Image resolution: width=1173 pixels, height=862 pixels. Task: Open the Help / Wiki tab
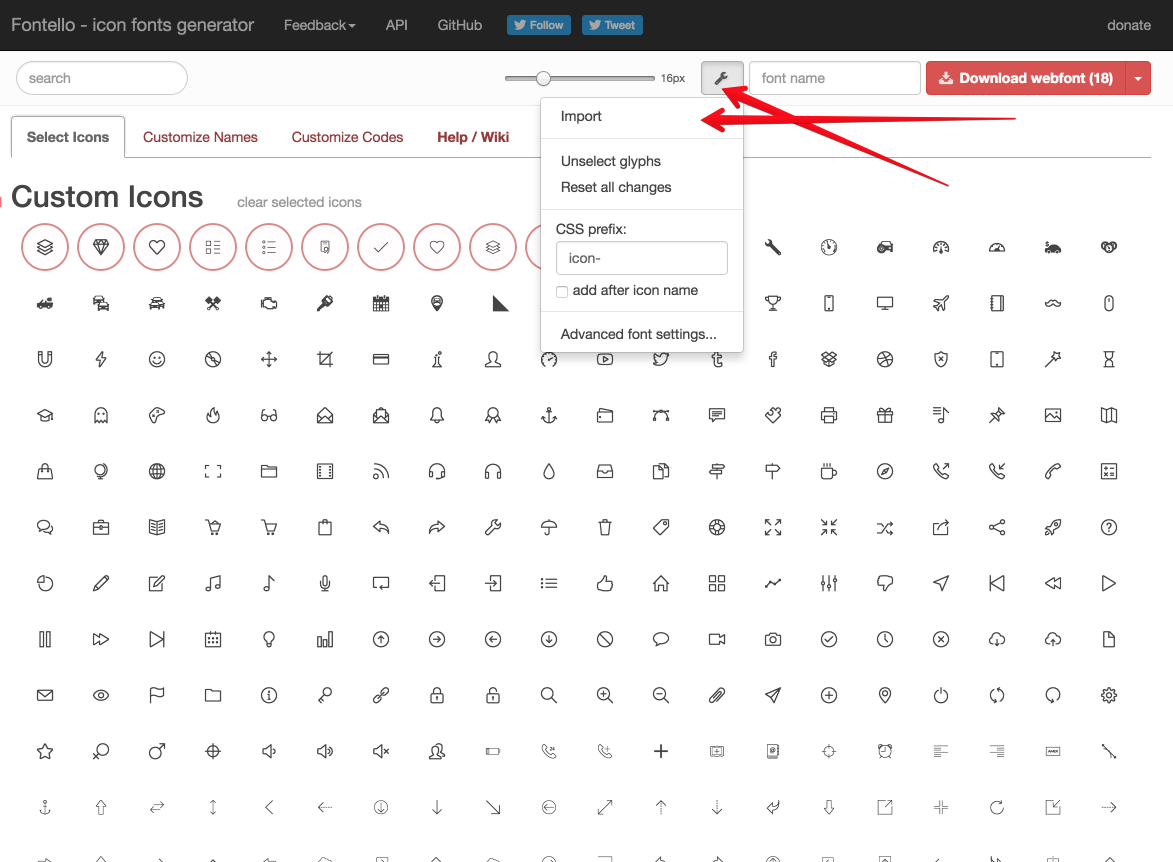pyautogui.click(x=473, y=137)
